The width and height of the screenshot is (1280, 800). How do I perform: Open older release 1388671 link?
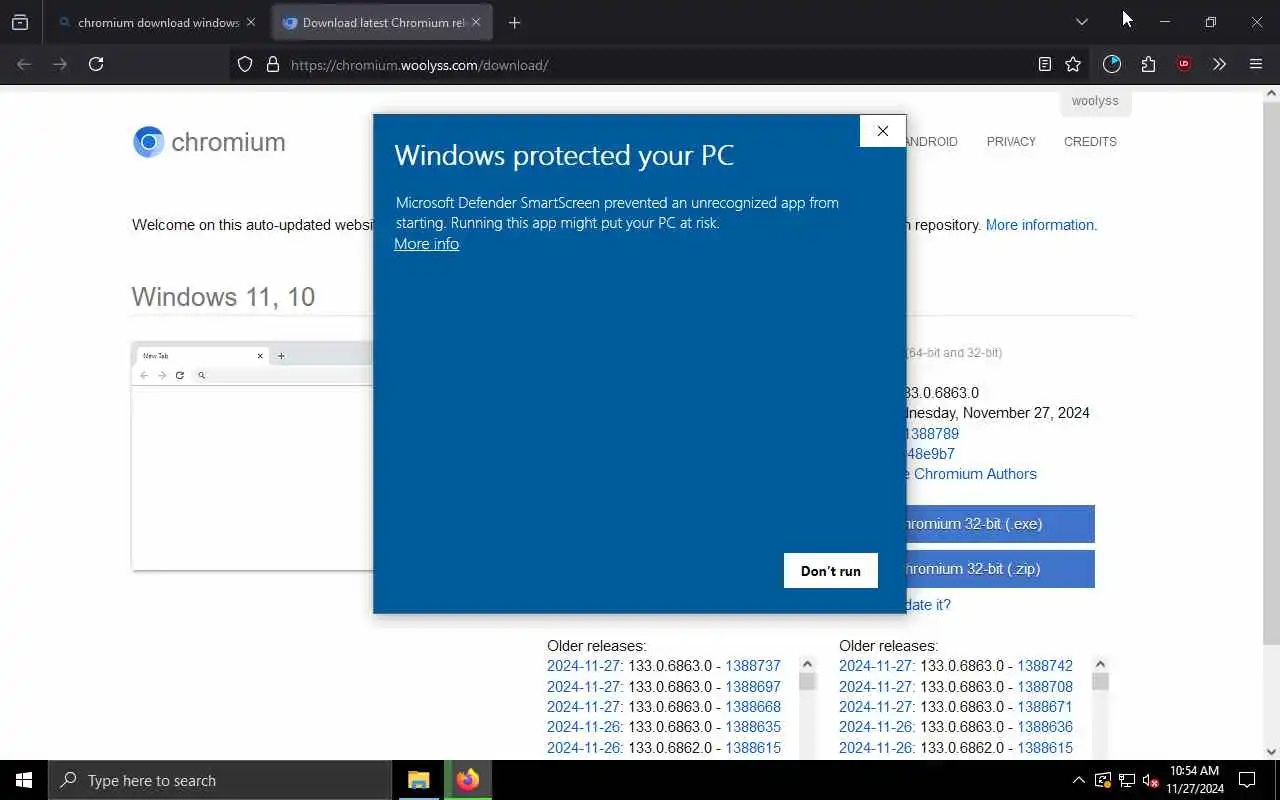click(1045, 707)
